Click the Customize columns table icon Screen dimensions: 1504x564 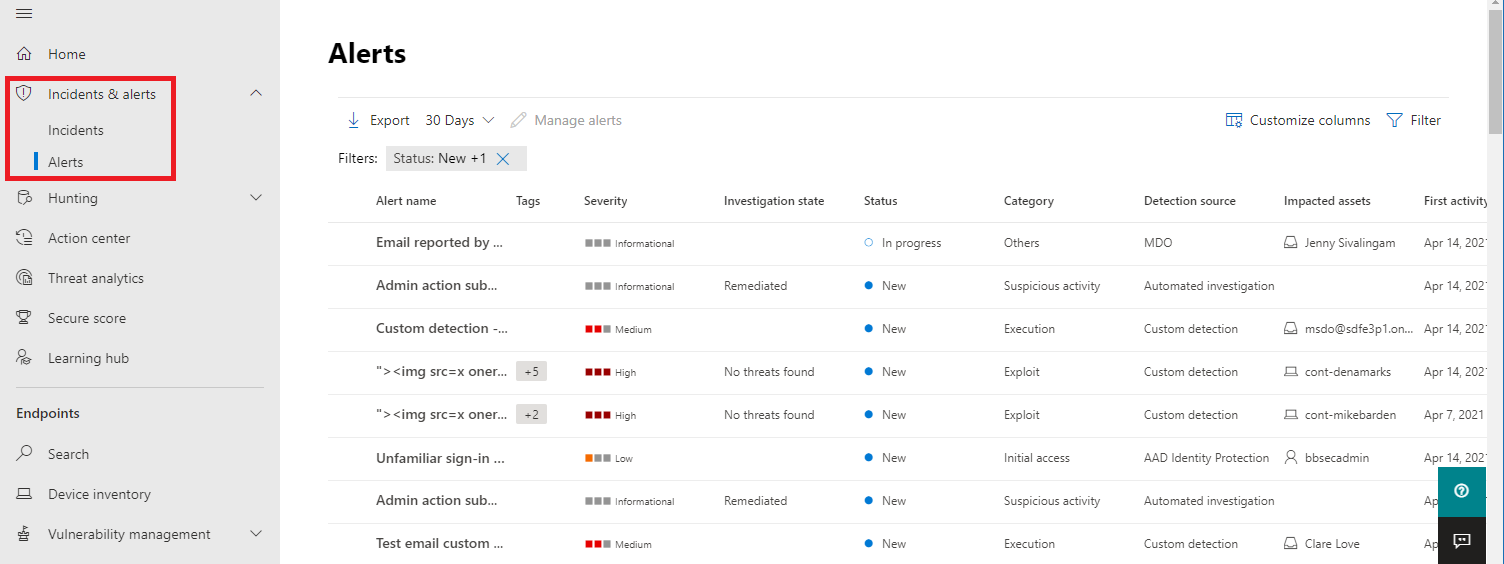point(1234,120)
